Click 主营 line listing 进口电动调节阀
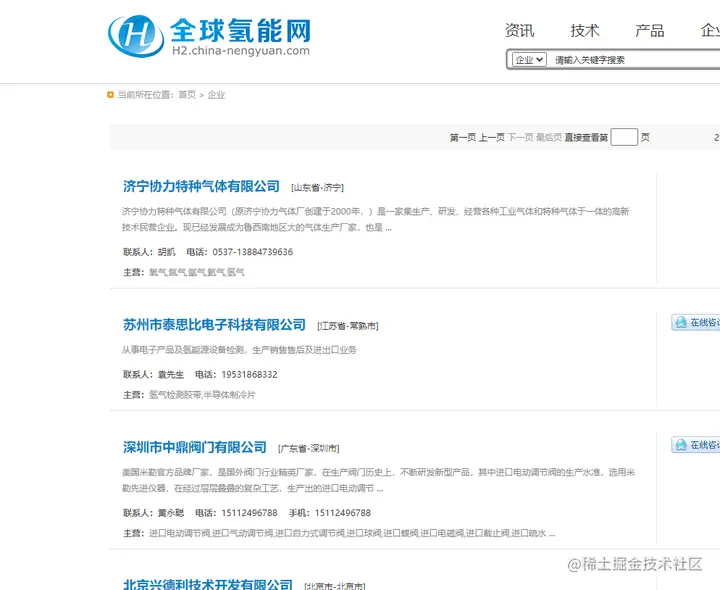Viewport: 720px width, 590px height. coord(352,534)
